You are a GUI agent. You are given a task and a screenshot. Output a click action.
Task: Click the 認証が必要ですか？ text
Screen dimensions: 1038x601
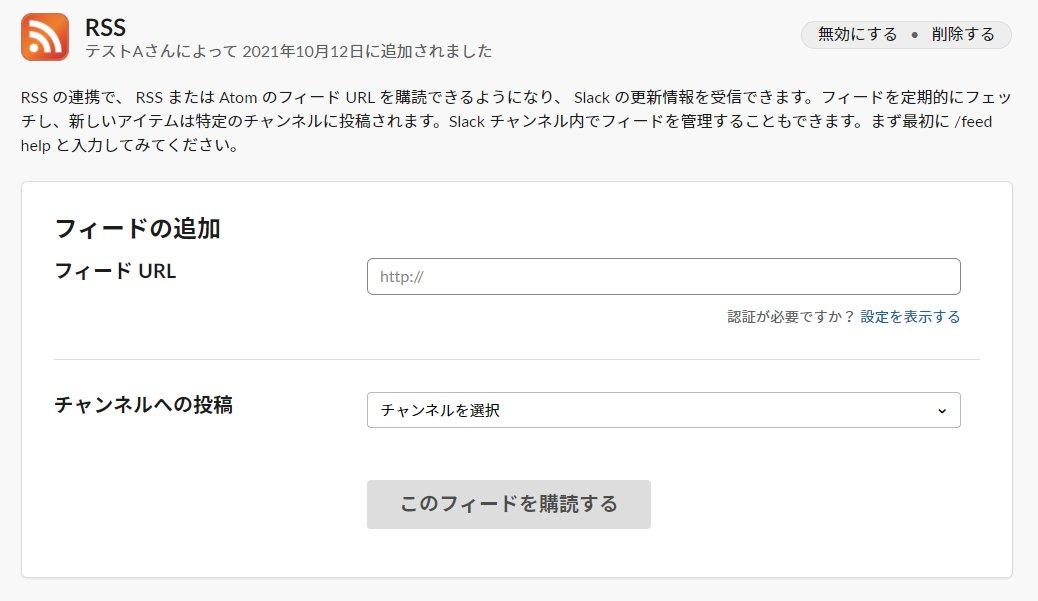[x=791, y=317]
